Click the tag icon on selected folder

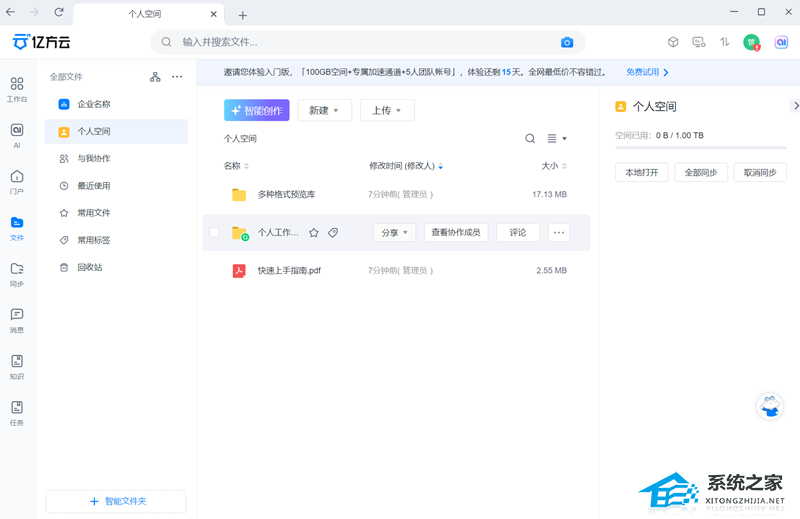(x=333, y=232)
